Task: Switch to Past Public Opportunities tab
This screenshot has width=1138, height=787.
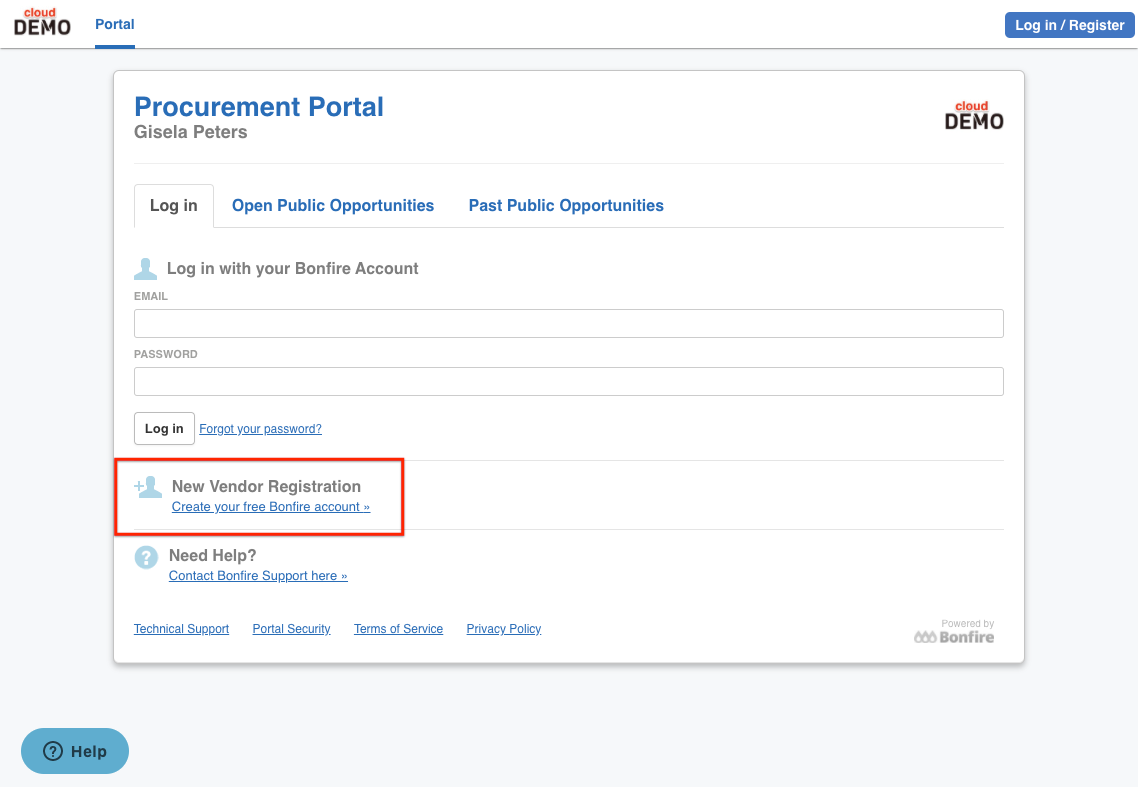Action: click(x=566, y=206)
